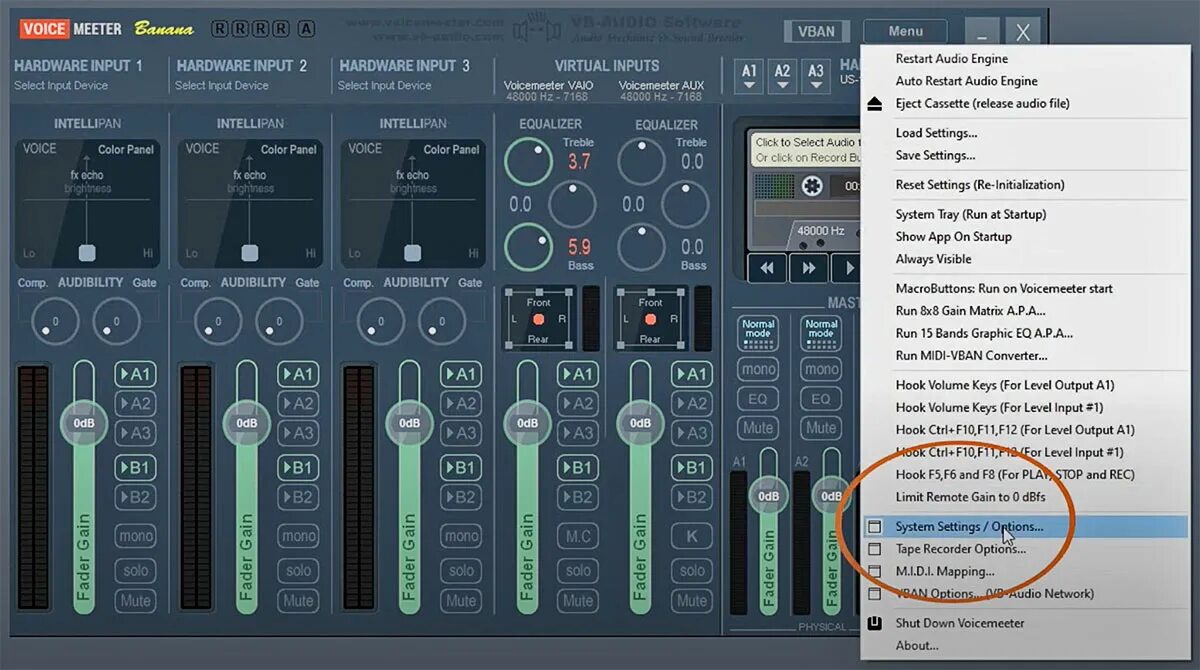1200x670 pixels.
Task: Click the Tape Recorder Options window icon
Action: pos(875,549)
